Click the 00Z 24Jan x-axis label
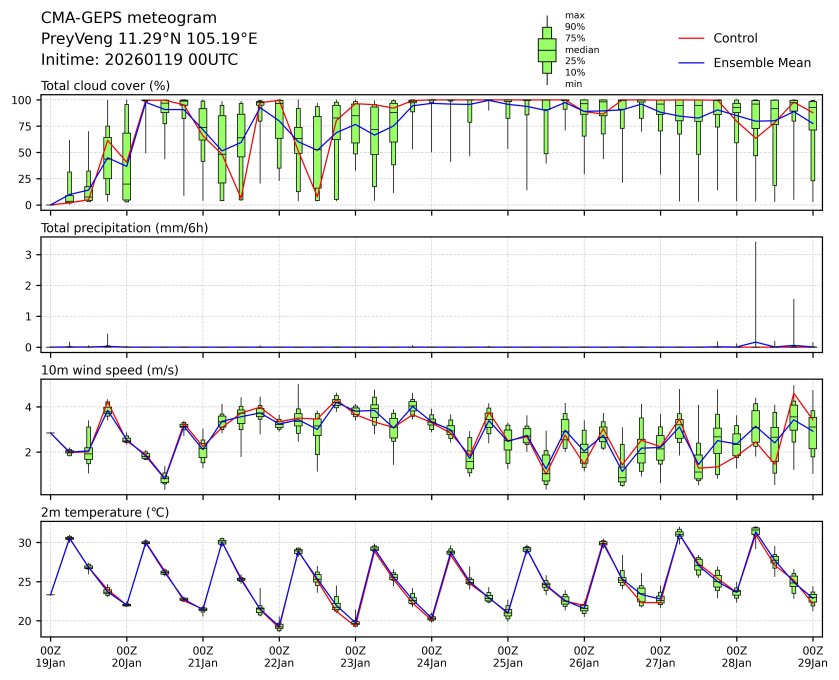The height and width of the screenshot is (680, 839). 431,656
